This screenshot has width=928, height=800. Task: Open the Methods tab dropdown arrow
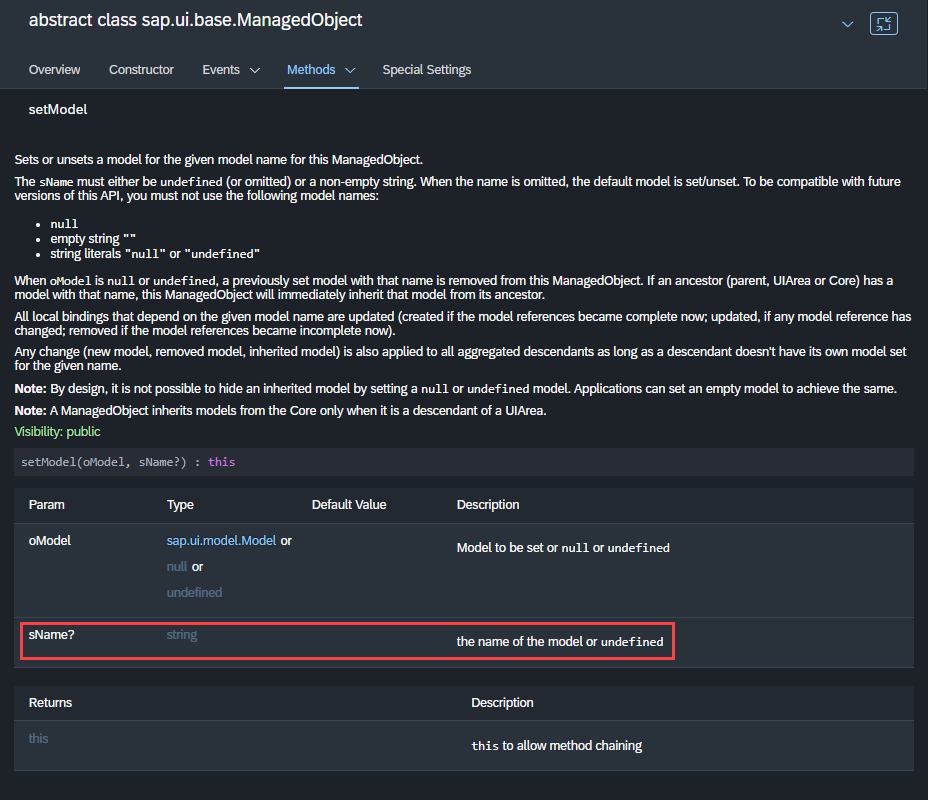(x=350, y=70)
